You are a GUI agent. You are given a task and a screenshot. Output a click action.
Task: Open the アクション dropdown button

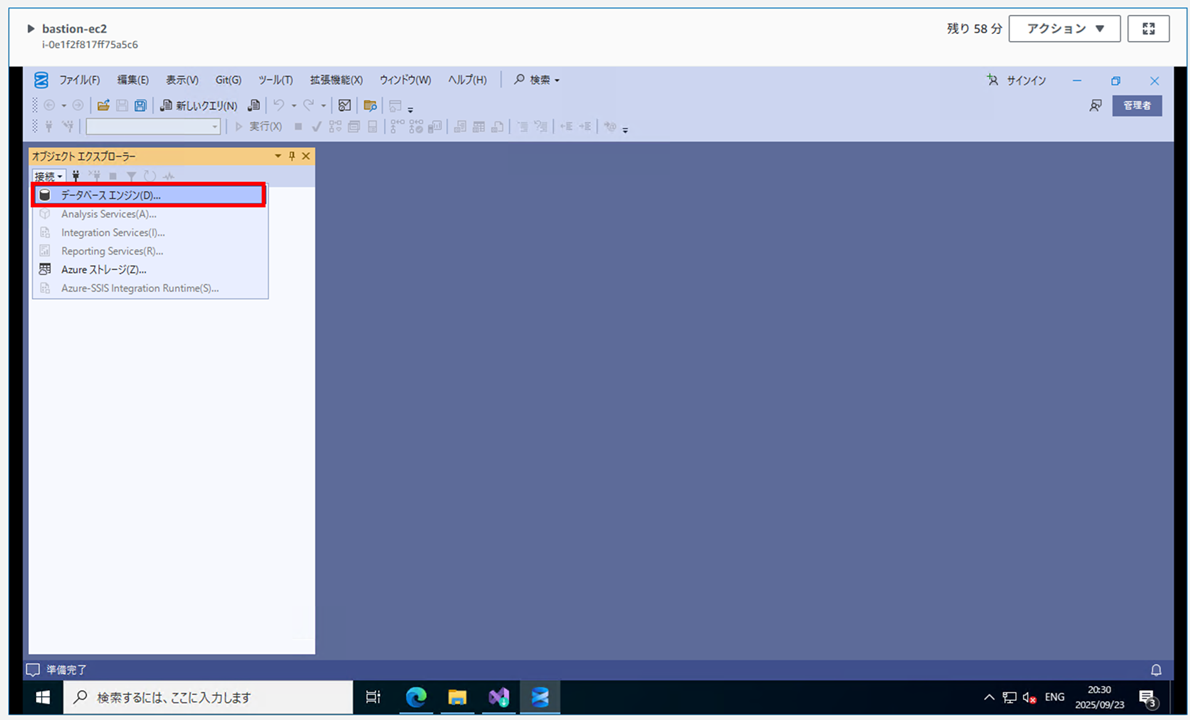point(1065,29)
